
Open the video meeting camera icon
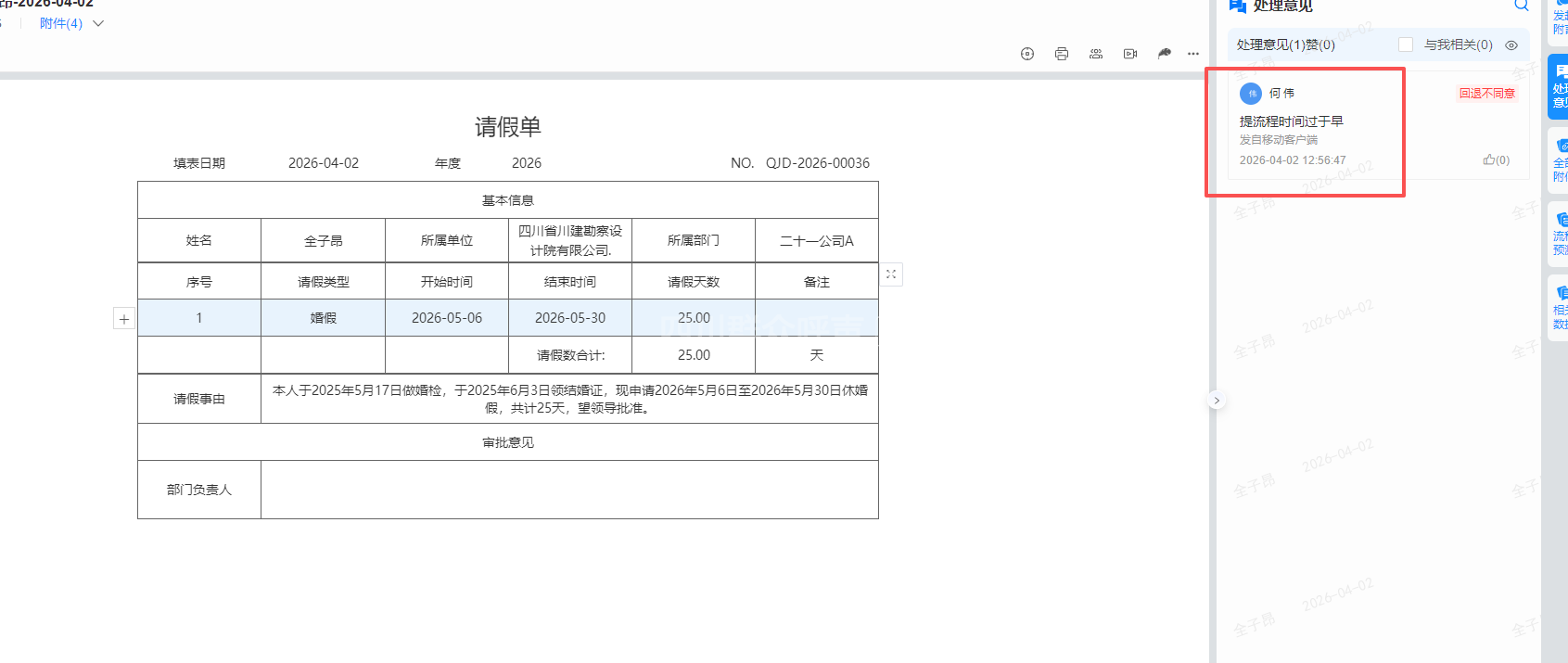point(1130,54)
